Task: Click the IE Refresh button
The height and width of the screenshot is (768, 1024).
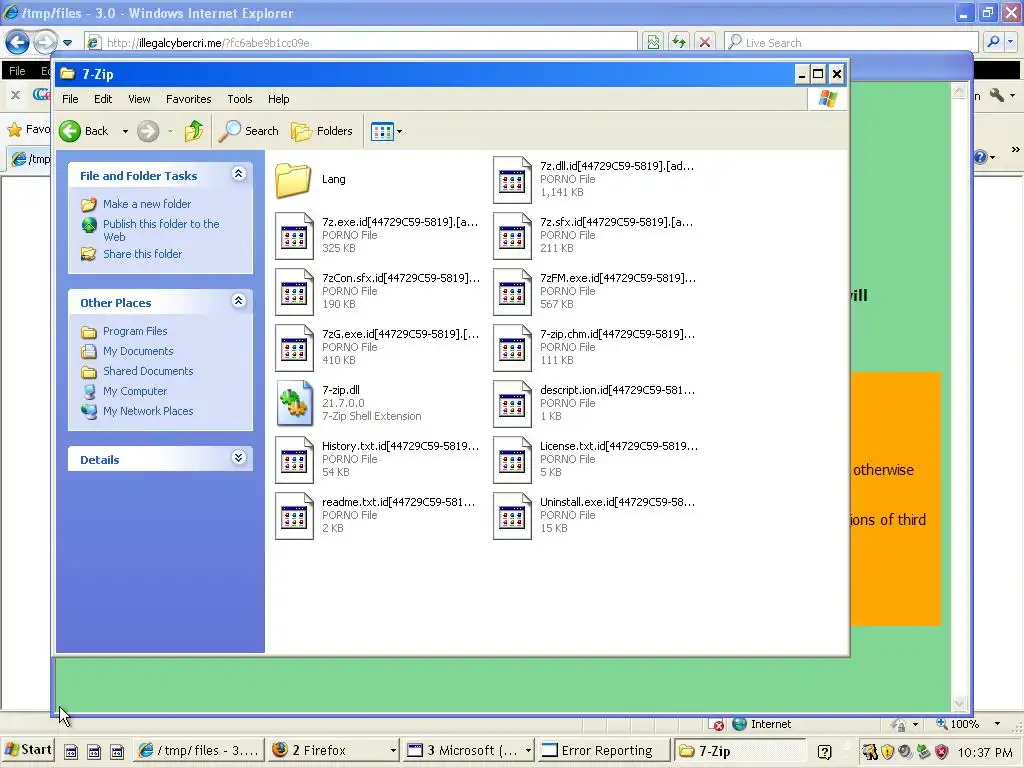Action: [x=679, y=42]
